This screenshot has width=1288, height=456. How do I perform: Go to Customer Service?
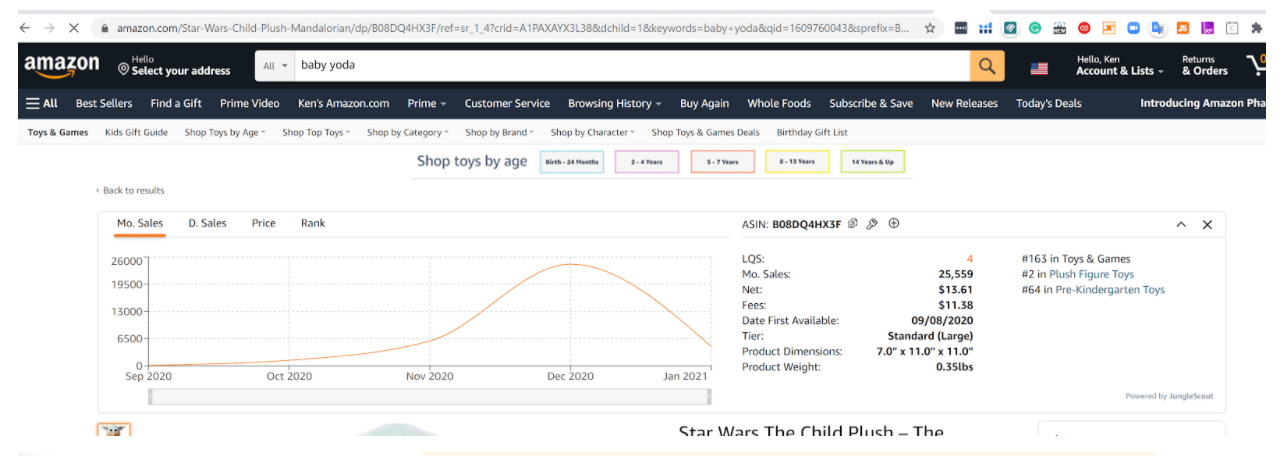click(507, 103)
